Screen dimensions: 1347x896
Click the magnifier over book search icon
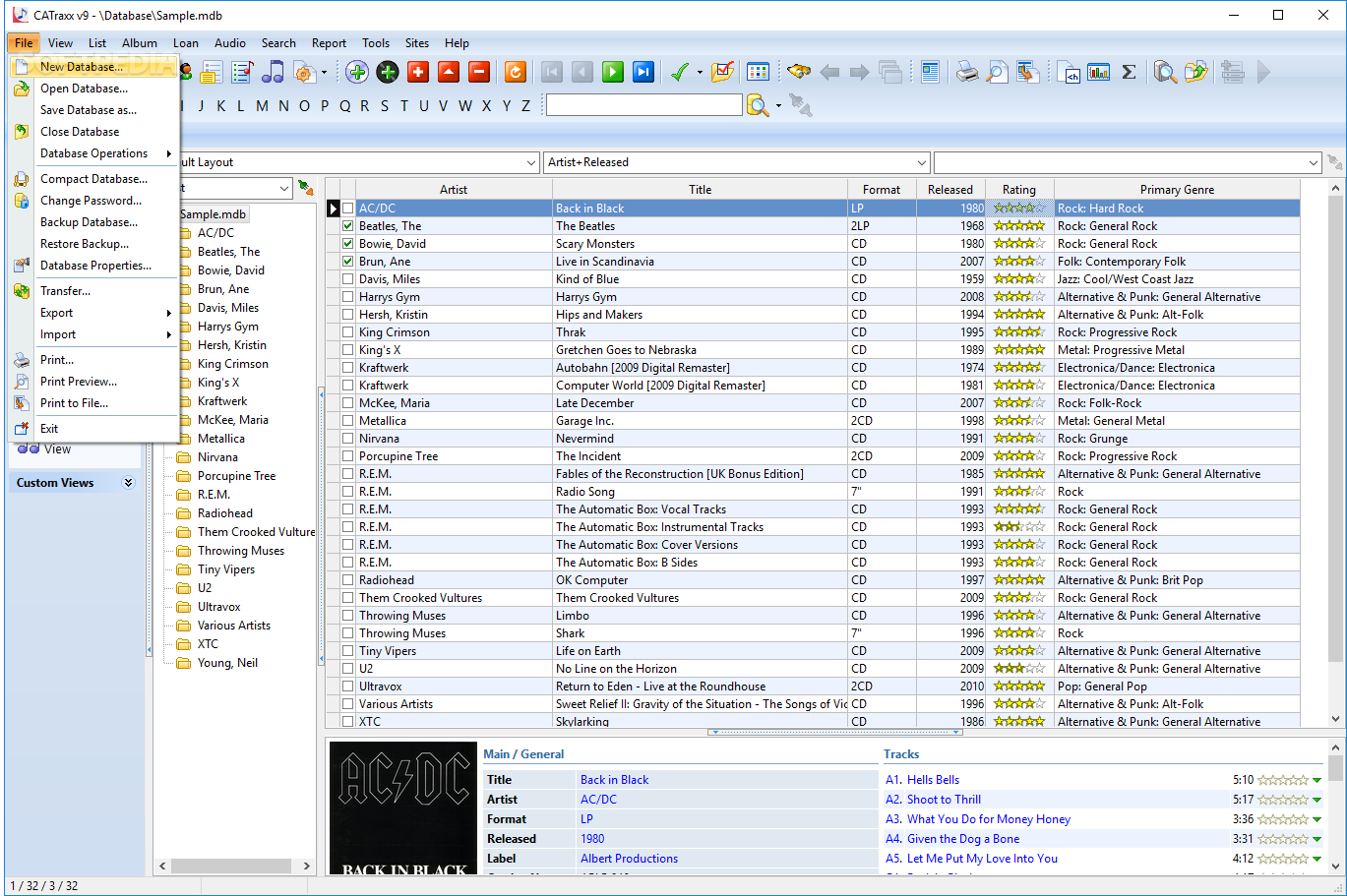[1165, 72]
